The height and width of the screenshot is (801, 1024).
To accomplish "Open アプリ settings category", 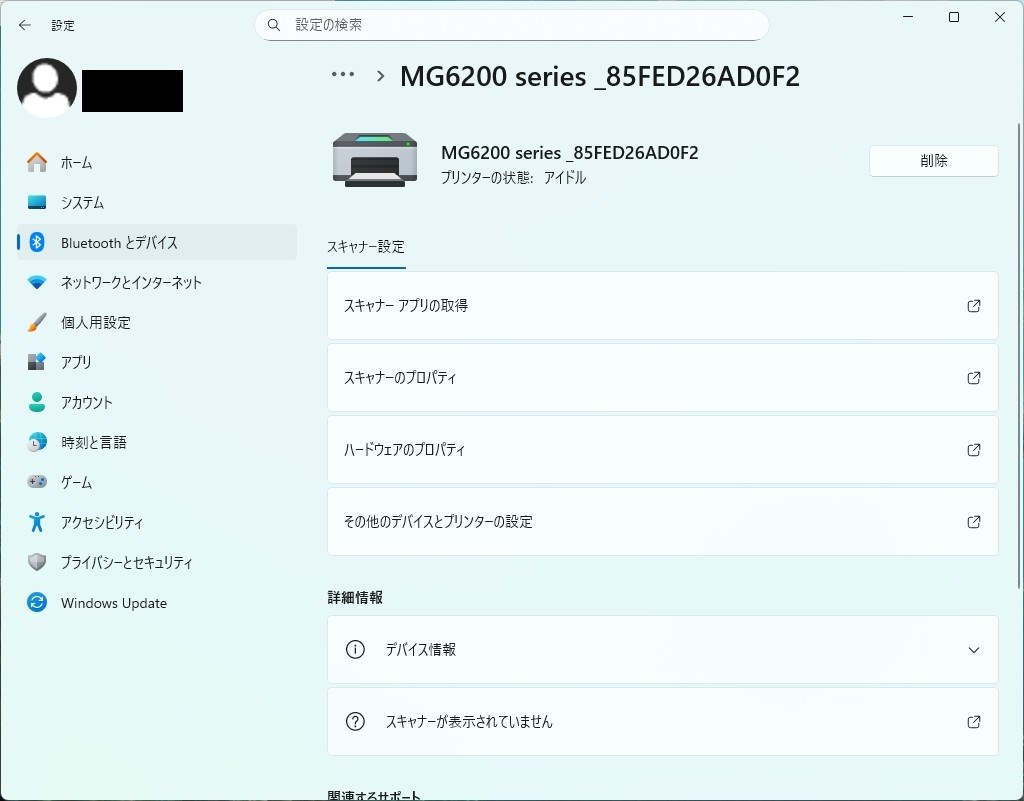I will [x=157, y=362].
